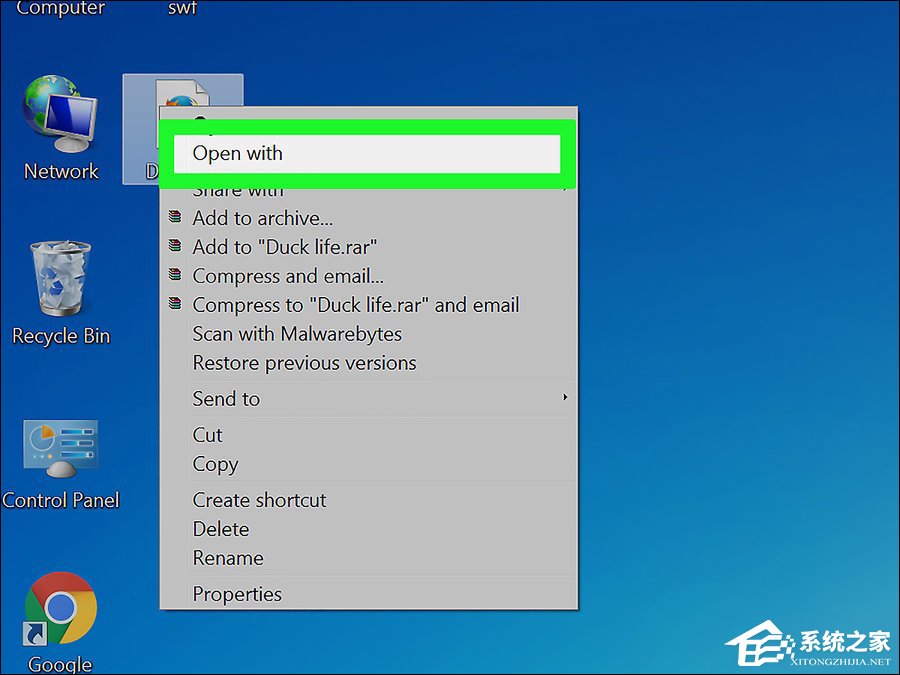
Task: Click the Network icon label text
Action: click(61, 171)
